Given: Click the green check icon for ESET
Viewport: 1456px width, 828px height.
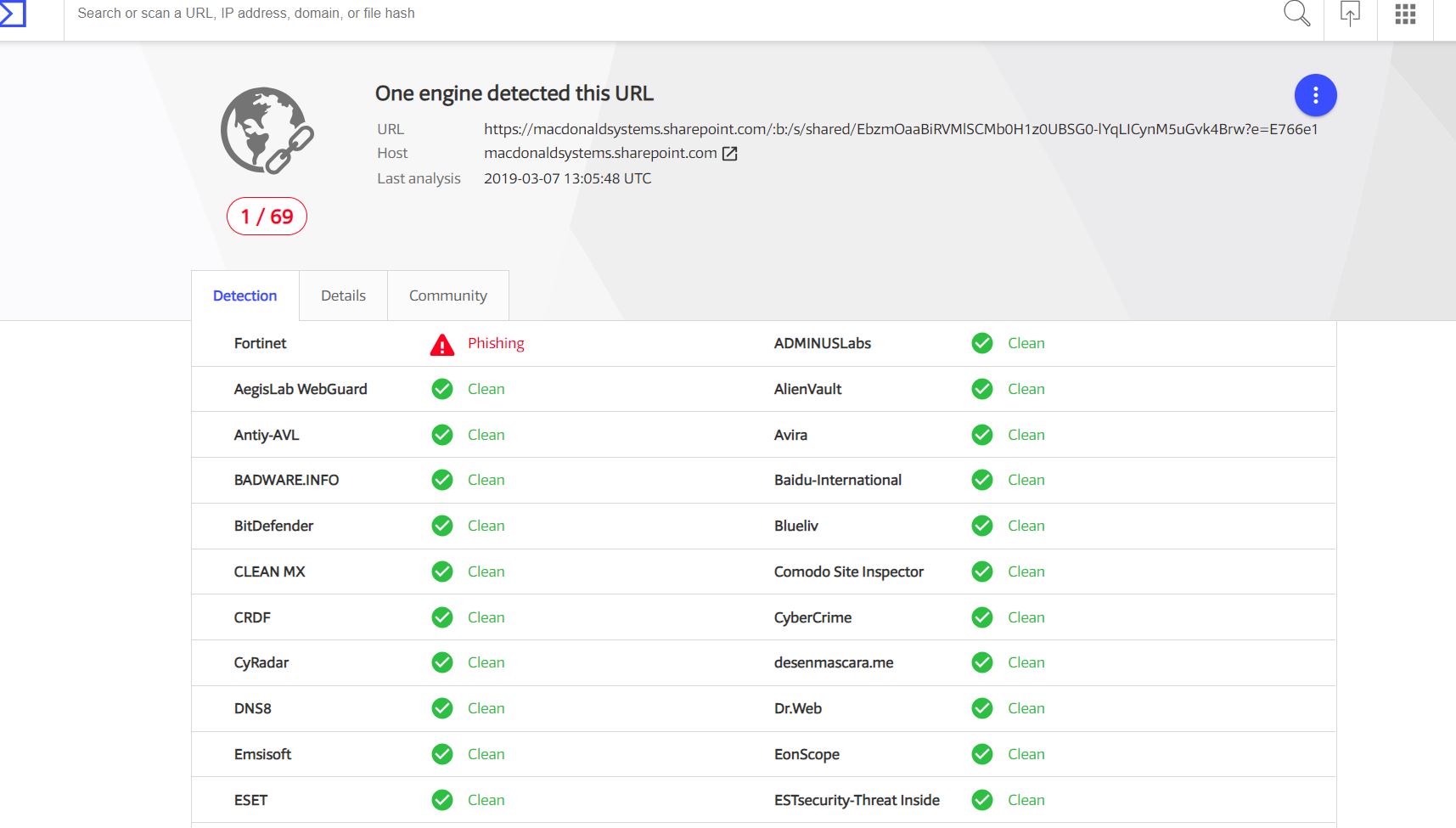Looking at the screenshot, I should pos(442,800).
